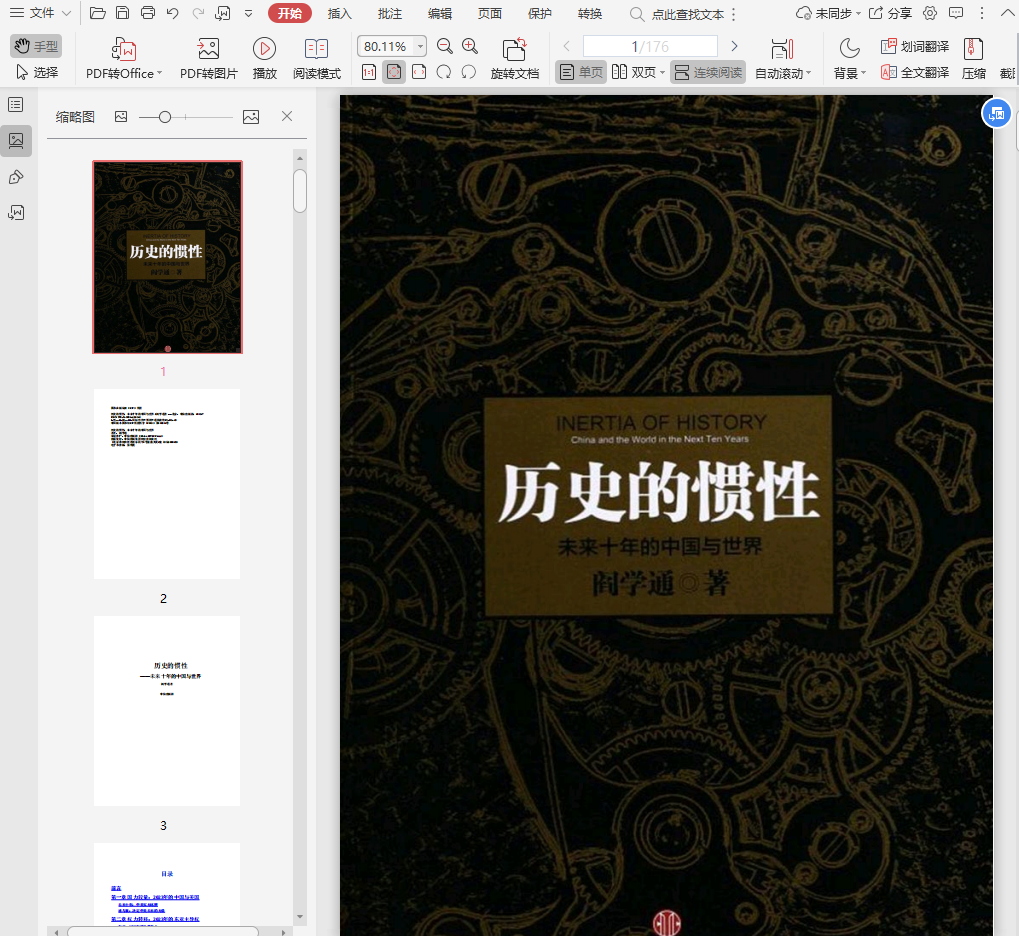Viewport: 1019px width, 936px height.
Task: Open the annotation sidebar pen icon
Action: [x=16, y=177]
